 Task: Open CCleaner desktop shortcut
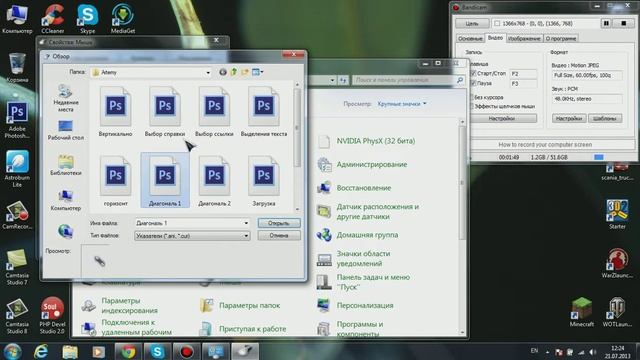click(x=53, y=18)
